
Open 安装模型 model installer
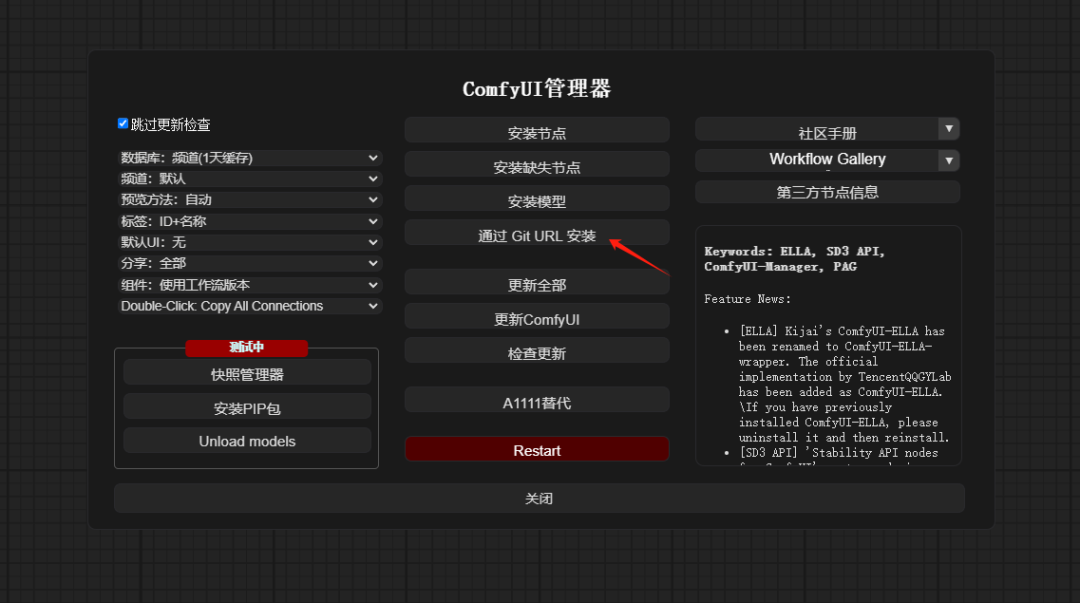pos(537,197)
